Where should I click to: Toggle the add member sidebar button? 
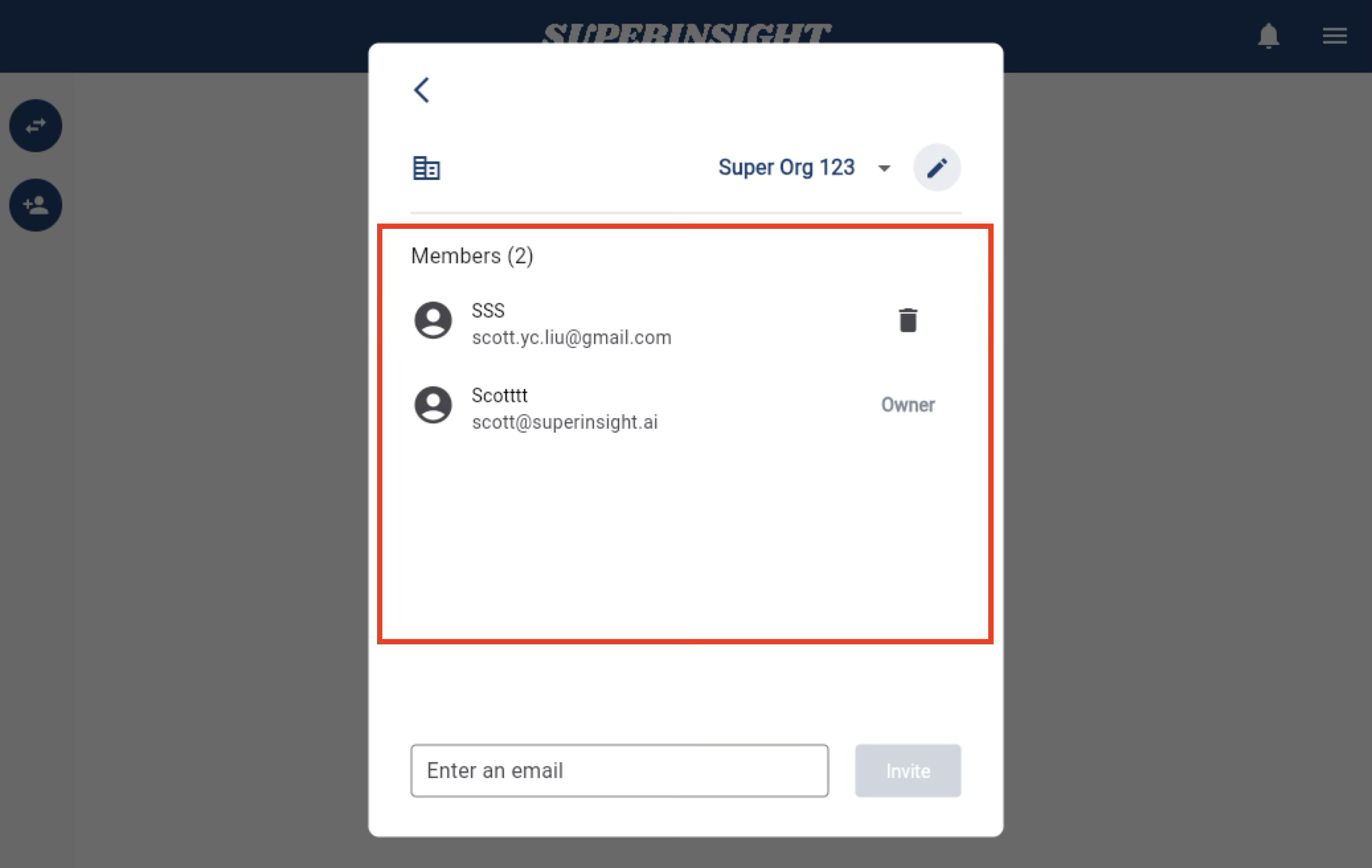pyautogui.click(x=35, y=205)
